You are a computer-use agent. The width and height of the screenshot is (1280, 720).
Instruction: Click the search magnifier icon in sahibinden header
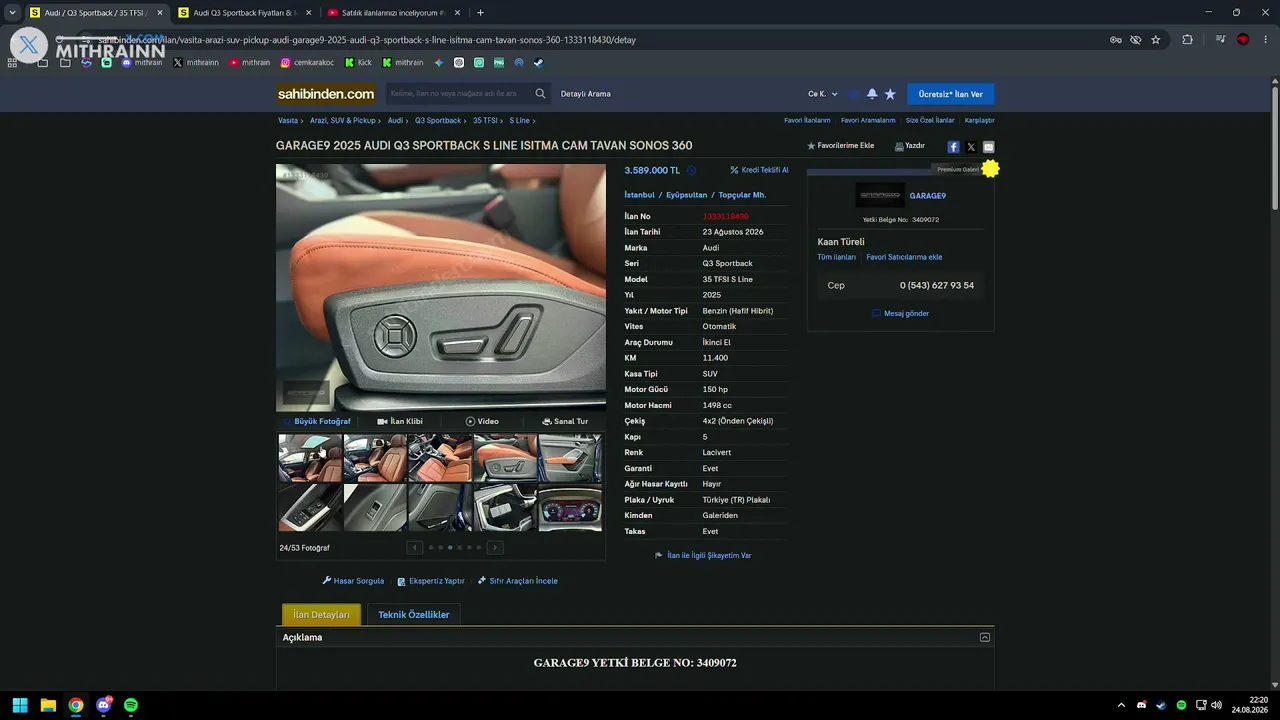(541, 94)
